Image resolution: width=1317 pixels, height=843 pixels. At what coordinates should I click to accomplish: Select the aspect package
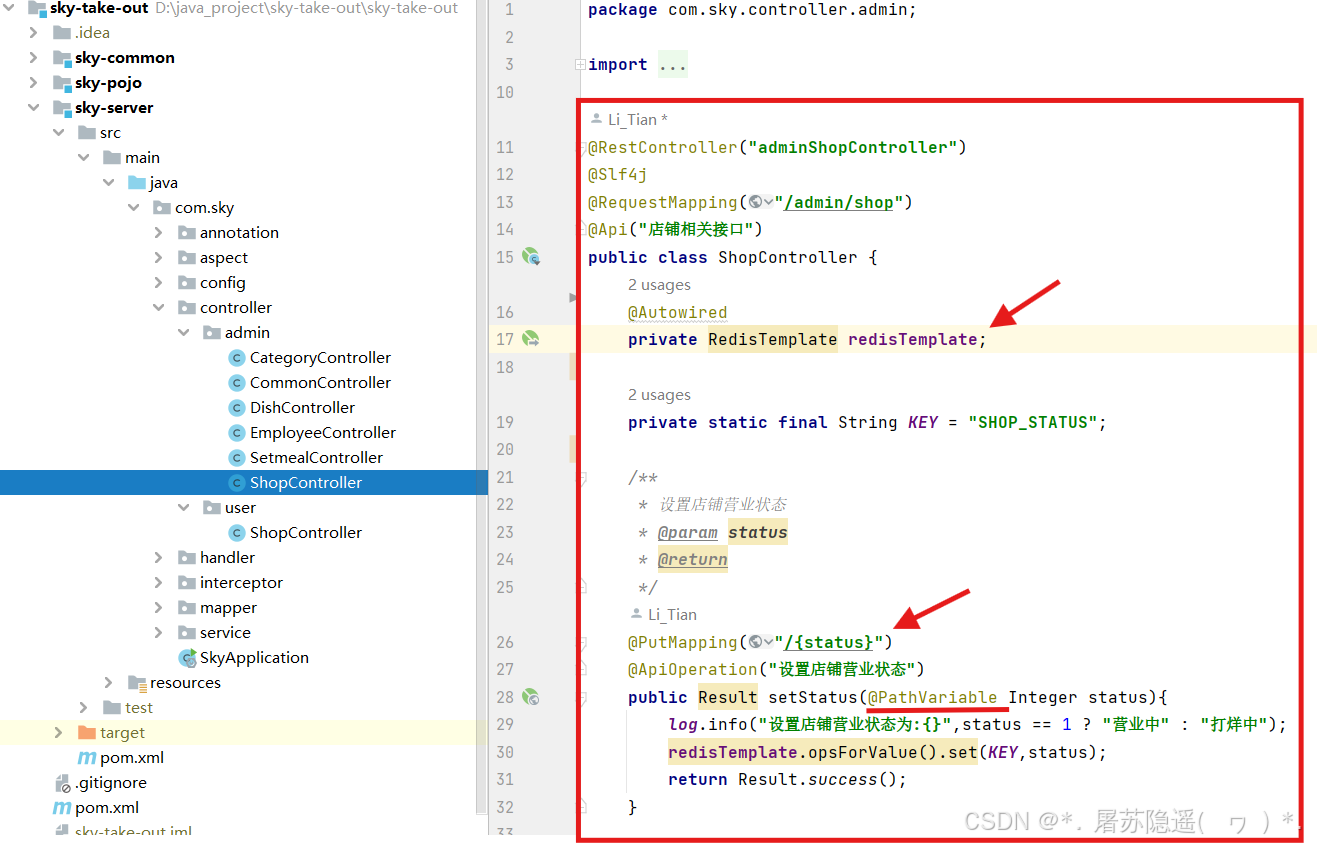pyautogui.click(x=224, y=258)
